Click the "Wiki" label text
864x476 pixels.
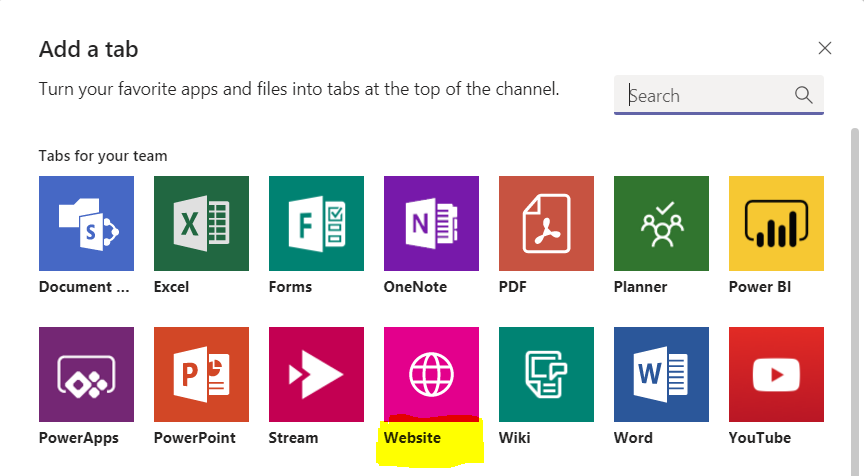[515, 438]
